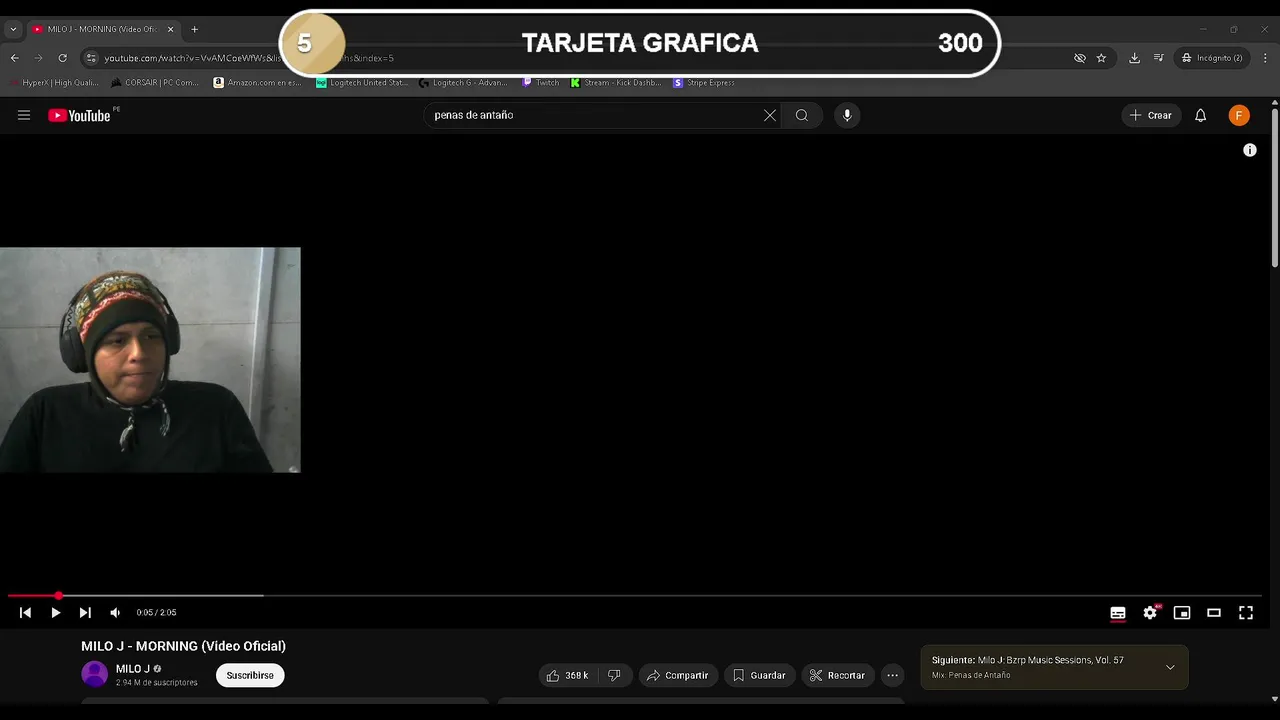Go back in browser history
The width and height of the screenshot is (1280, 720).
pos(15,58)
